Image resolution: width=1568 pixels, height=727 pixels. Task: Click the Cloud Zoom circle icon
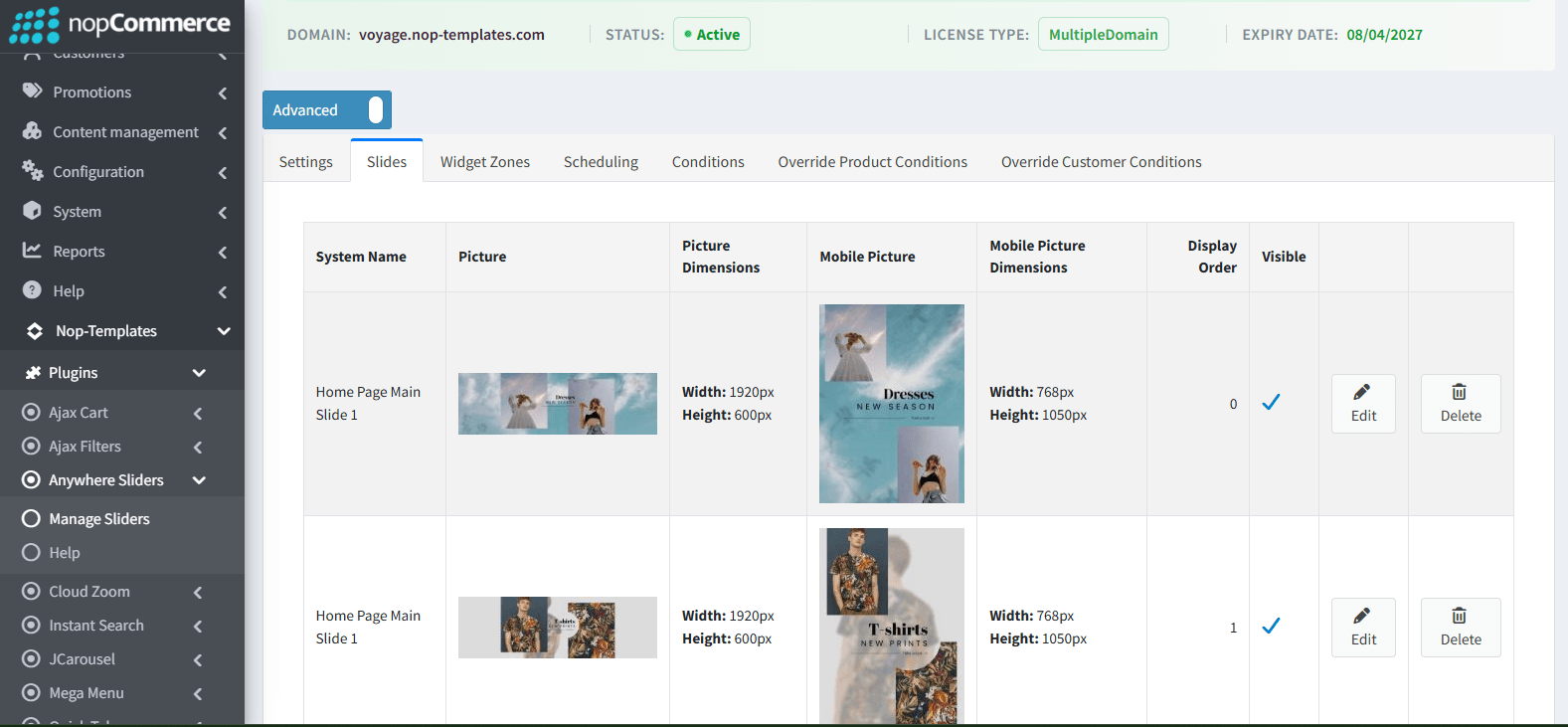(x=31, y=591)
